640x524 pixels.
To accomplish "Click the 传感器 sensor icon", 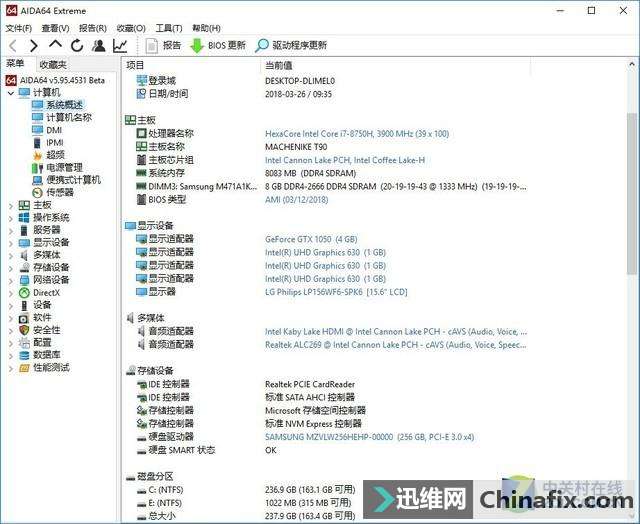I will tap(38, 192).
